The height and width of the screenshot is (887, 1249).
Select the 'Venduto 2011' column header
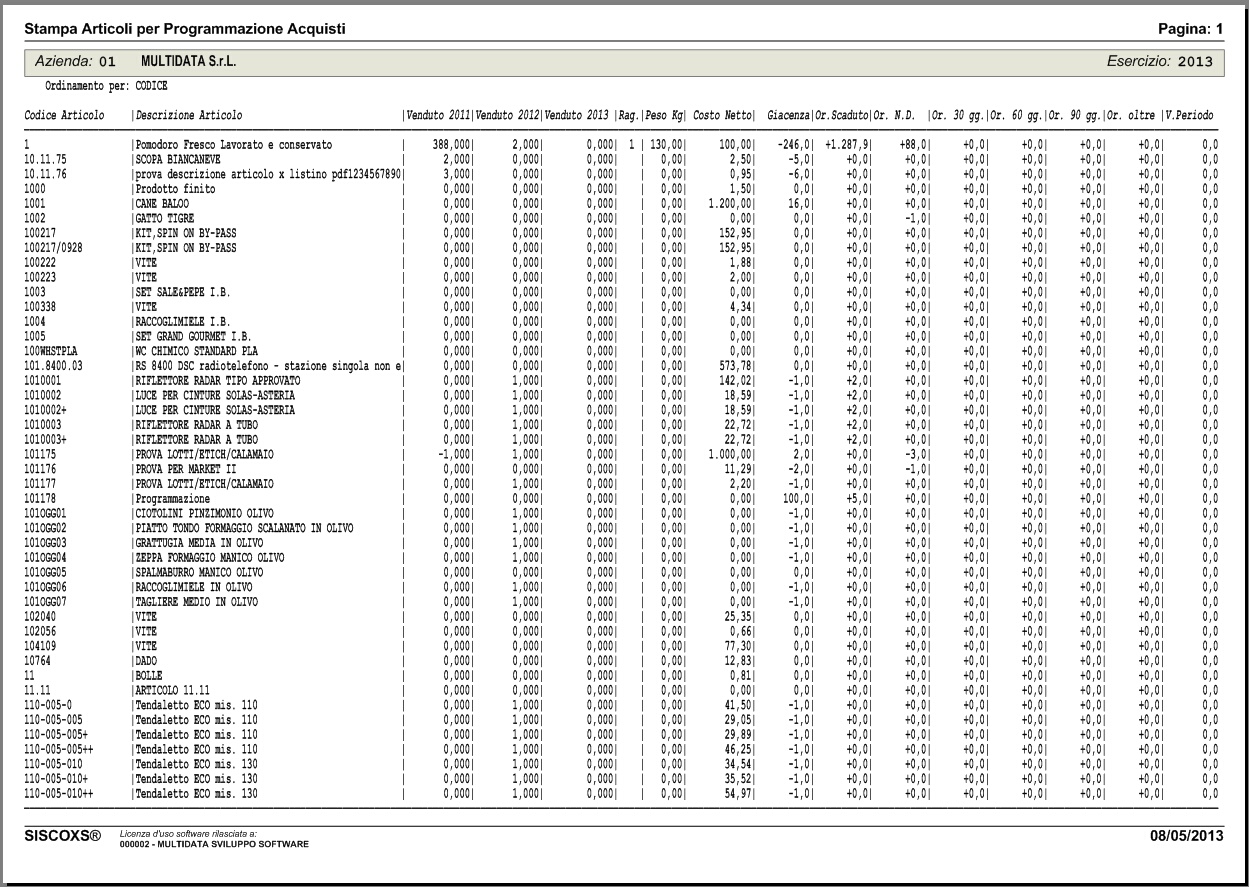pos(438,116)
